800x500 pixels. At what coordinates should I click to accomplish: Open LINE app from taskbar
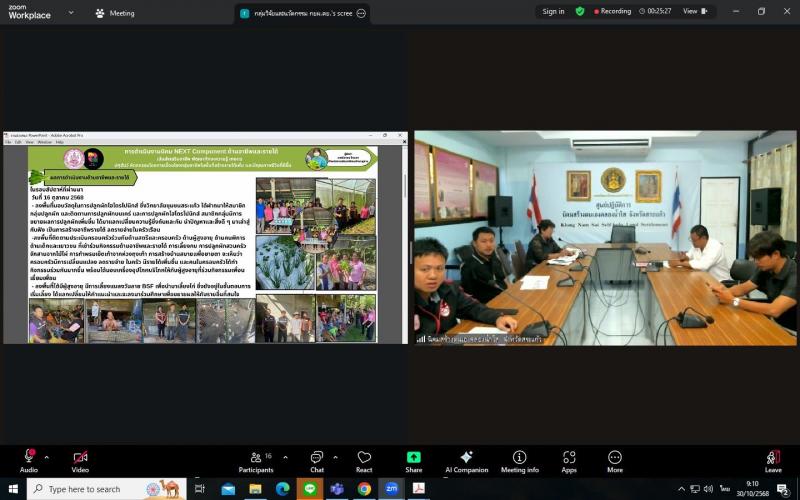click(x=310, y=489)
